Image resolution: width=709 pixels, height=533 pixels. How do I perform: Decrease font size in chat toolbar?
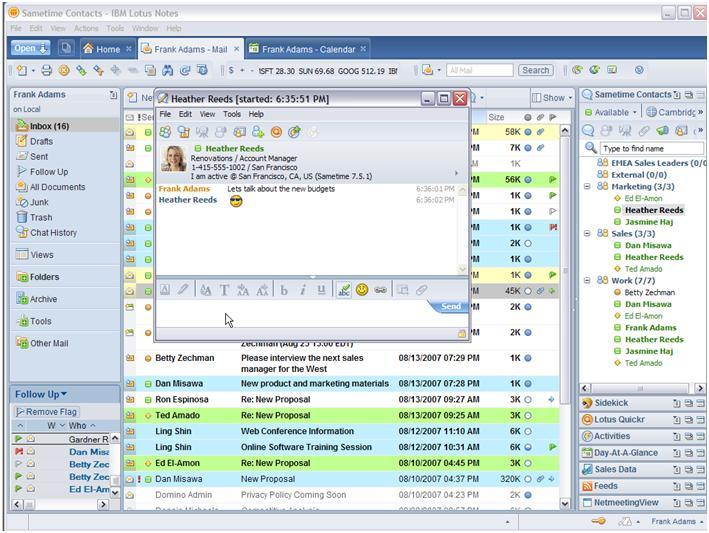pyautogui.click(x=262, y=290)
